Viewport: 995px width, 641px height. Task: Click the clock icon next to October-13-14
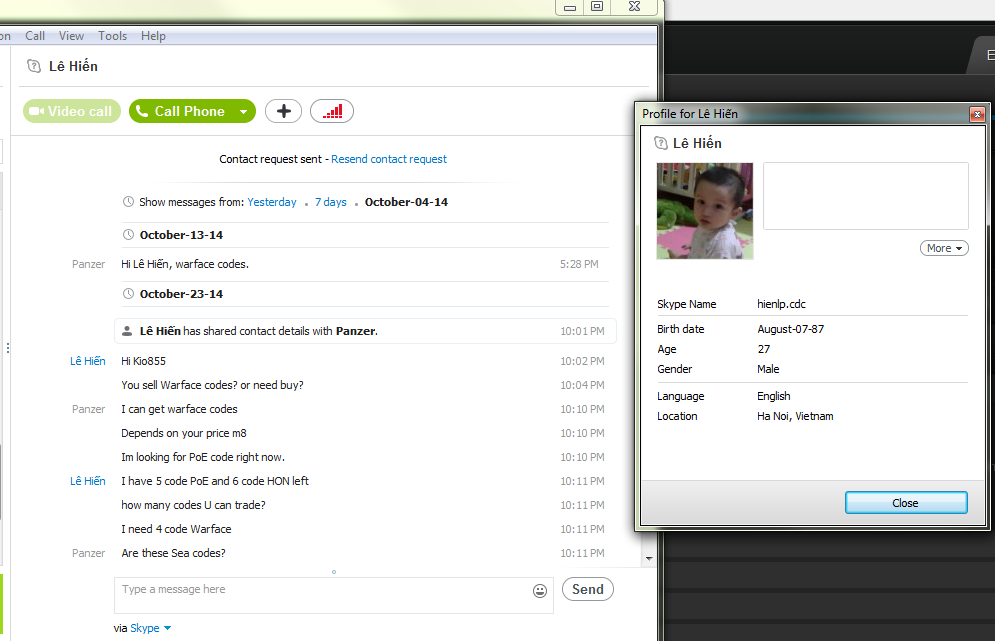(128, 235)
